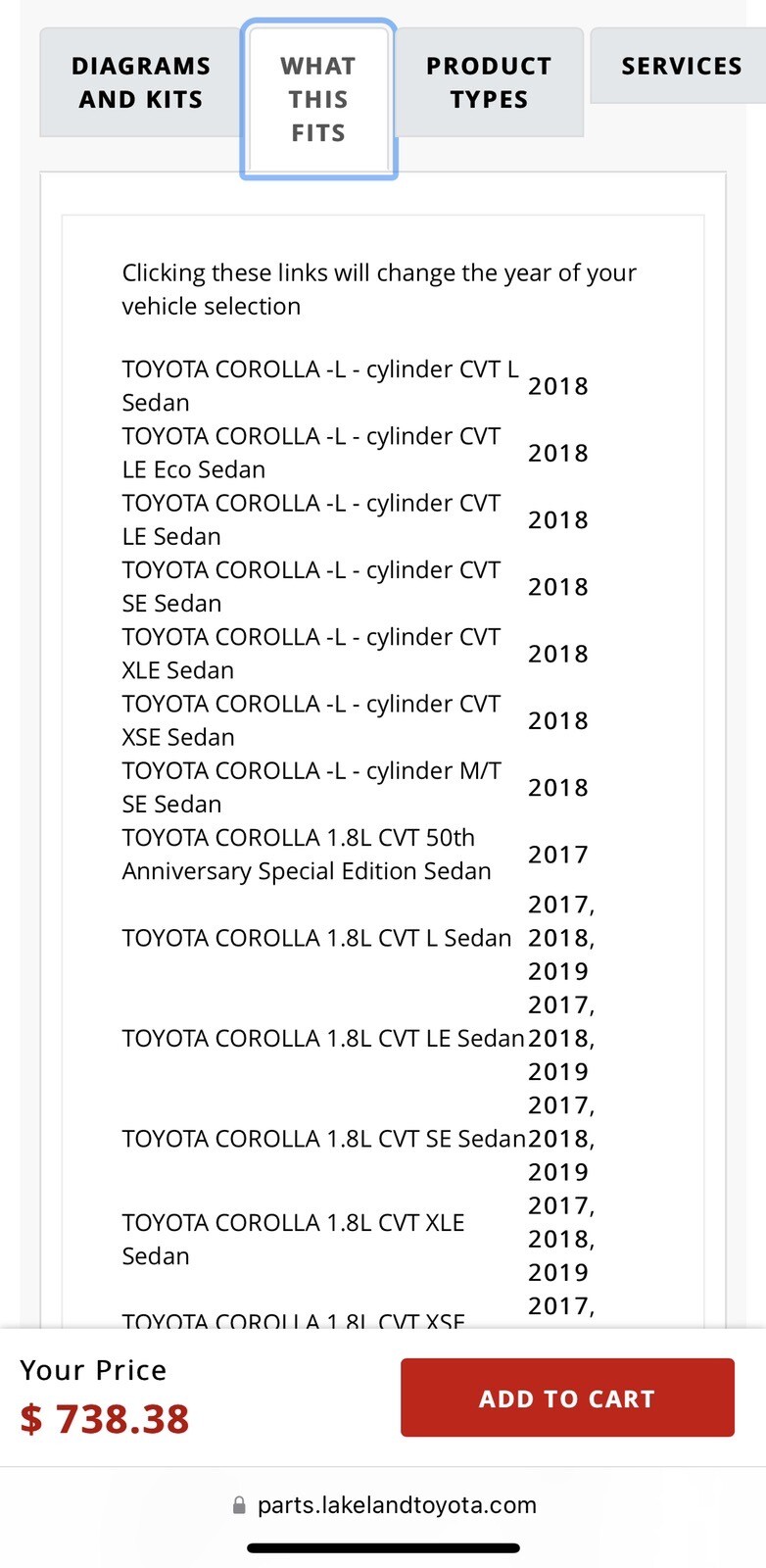
Task: Open the parts.lakelandtoyota.com address bar
Action: point(396,1505)
